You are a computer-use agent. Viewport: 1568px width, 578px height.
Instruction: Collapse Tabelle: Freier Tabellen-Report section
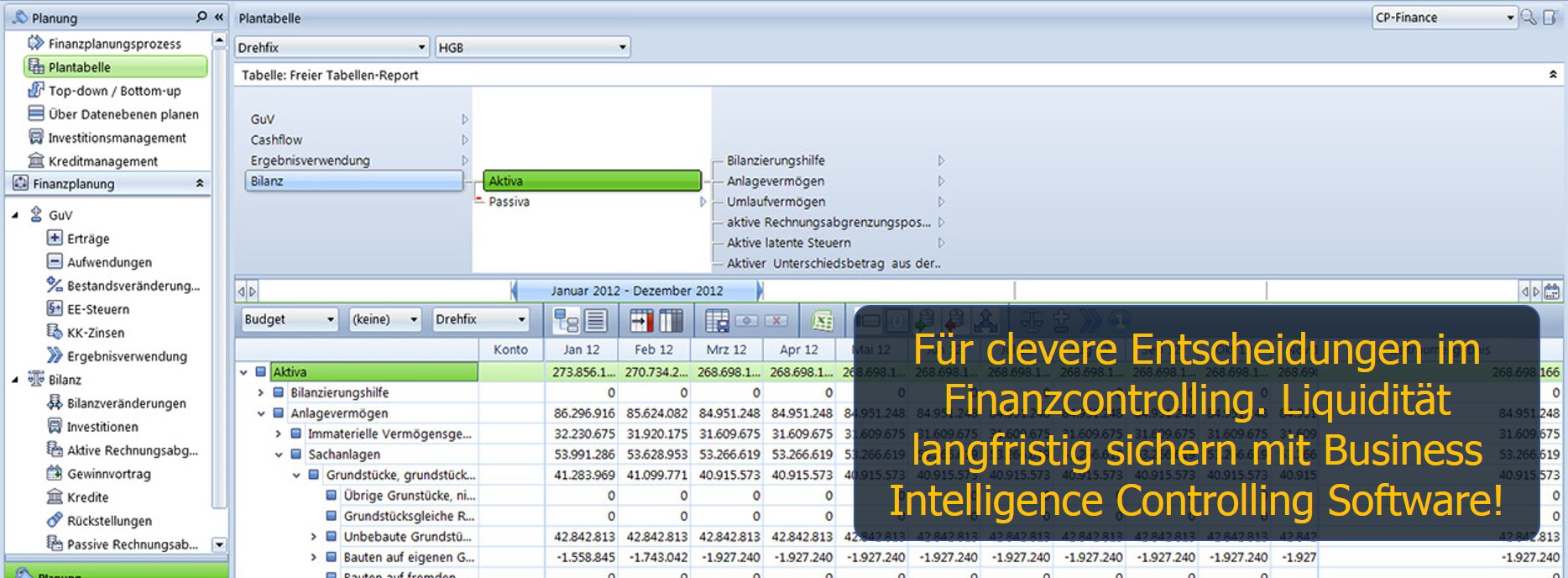click(1553, 75)
